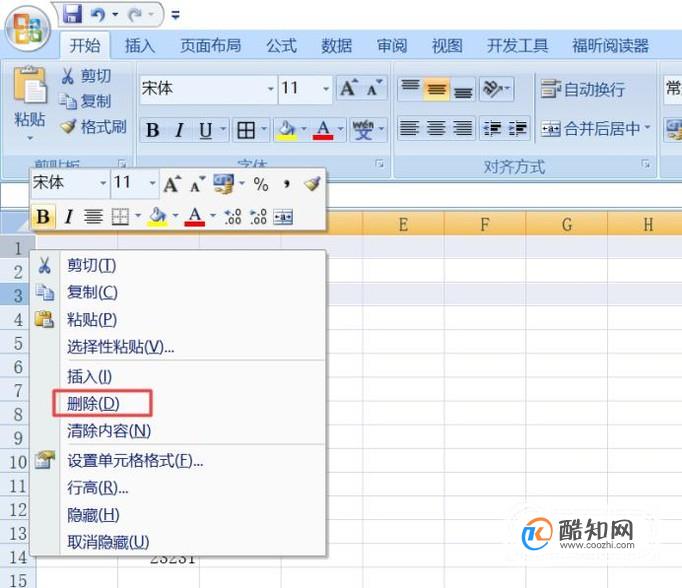The image size is (682, 588).
Task: Align text right in the ribbon
Action: coord(463,128)
